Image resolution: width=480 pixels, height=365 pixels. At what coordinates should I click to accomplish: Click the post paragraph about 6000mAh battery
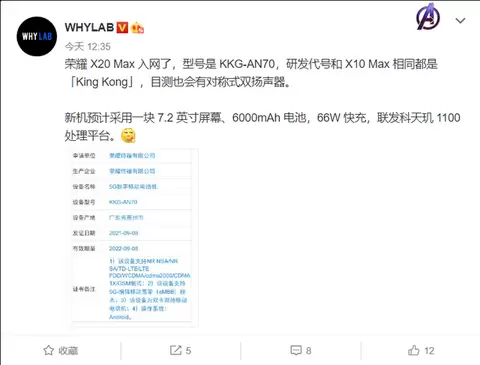pos(262,127)
